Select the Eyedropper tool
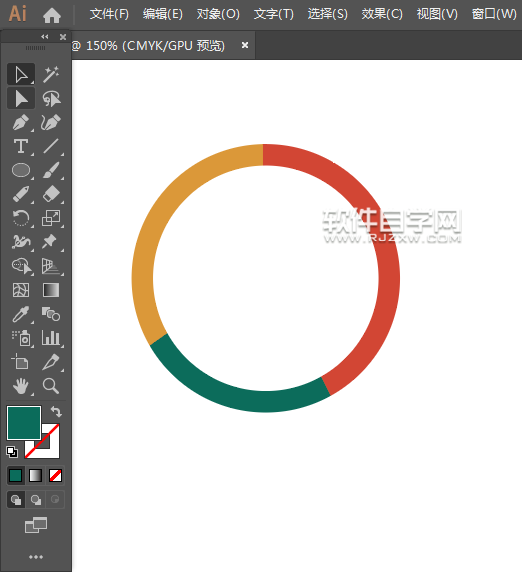 pyautogui.click(x=21, y=314)
